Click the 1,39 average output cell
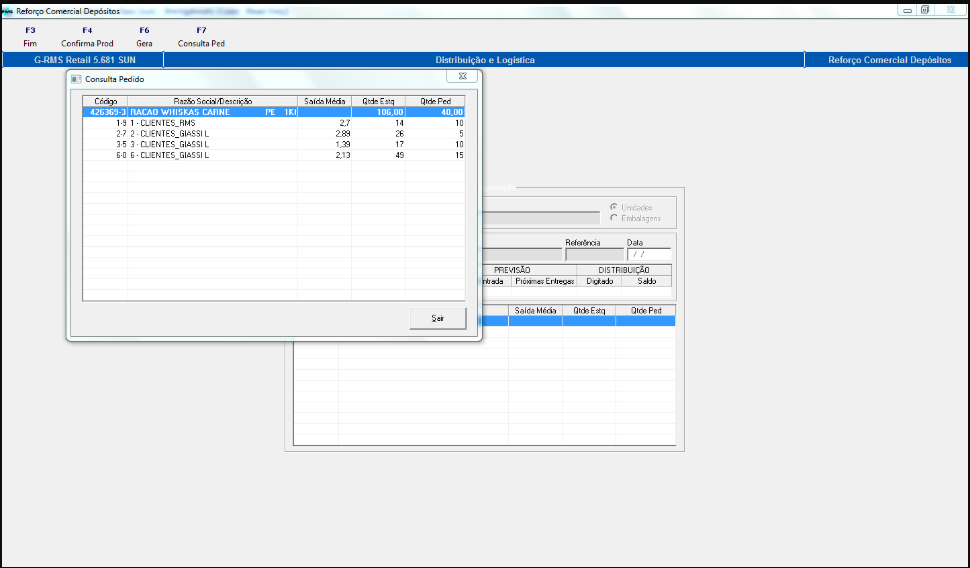970x568 pixels. point(324,144)
